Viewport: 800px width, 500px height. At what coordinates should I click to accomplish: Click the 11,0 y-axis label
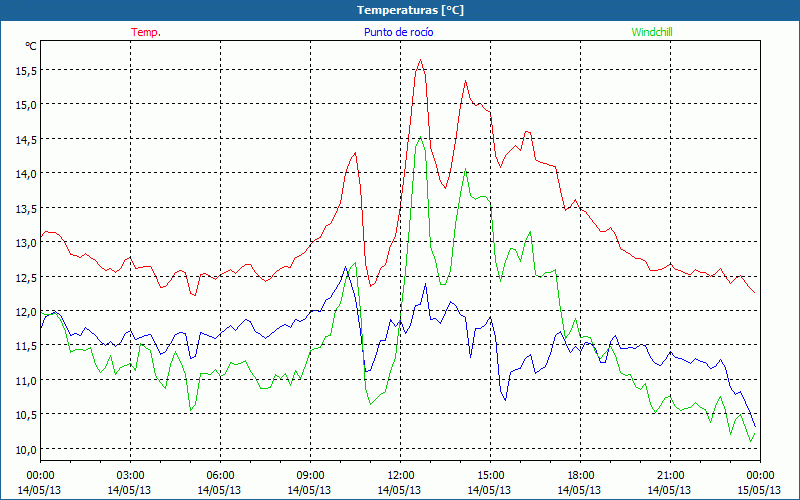[26, 381]
